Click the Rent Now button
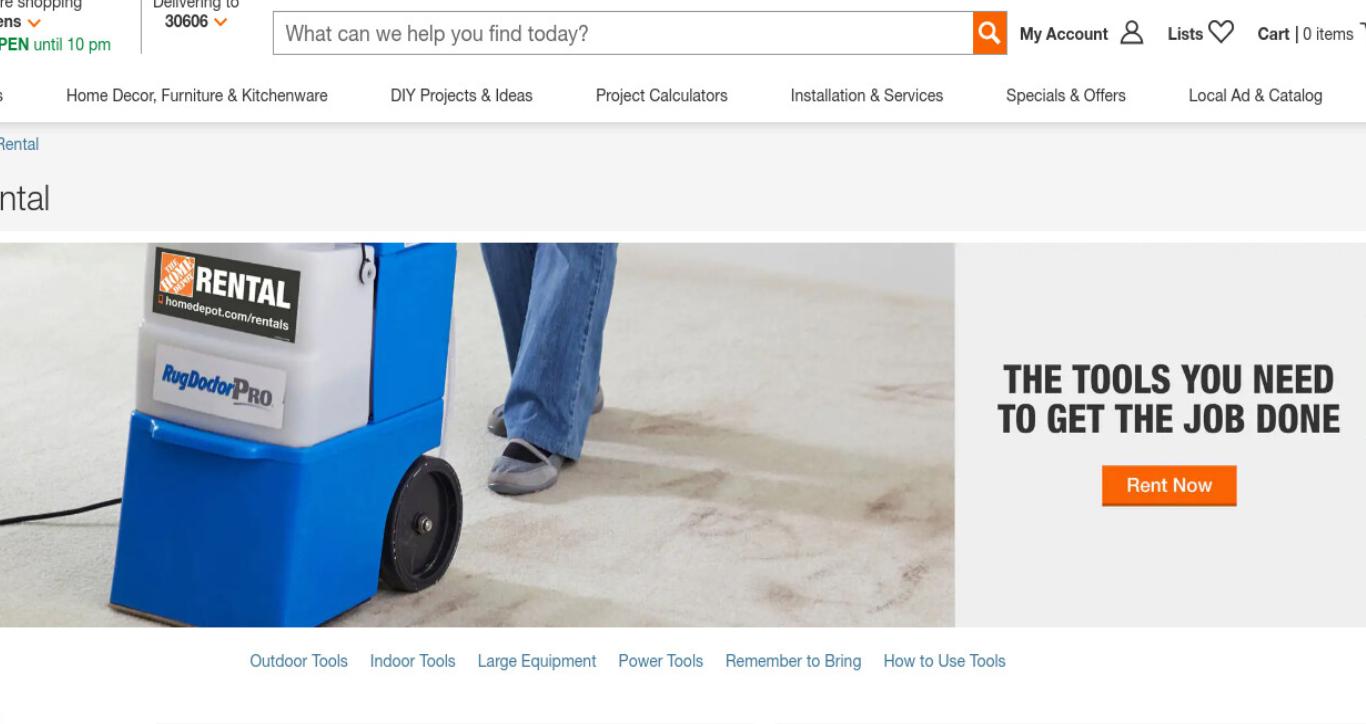1366x724 pixels. (x=1169, y=485)
